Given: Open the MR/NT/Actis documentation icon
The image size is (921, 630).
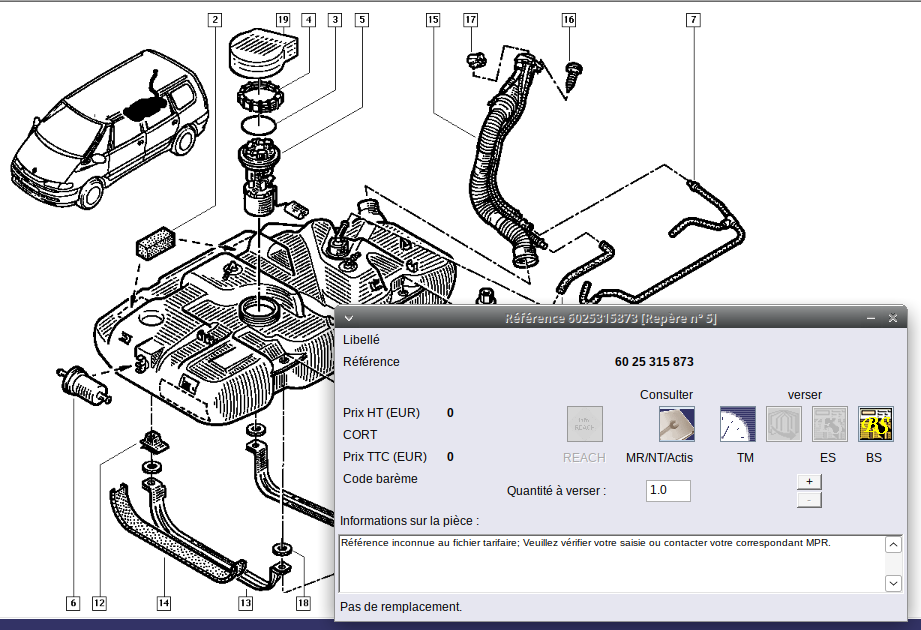Looking at the screenshot, I should tap(676, 424).
